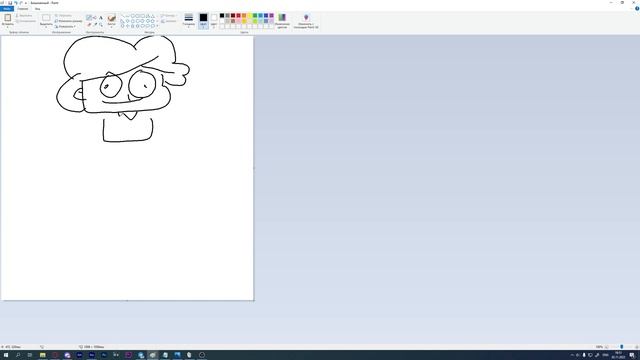Pick the red color swatch
The height and width of the screenshot is (360, 640).
[x=238, y=16]
